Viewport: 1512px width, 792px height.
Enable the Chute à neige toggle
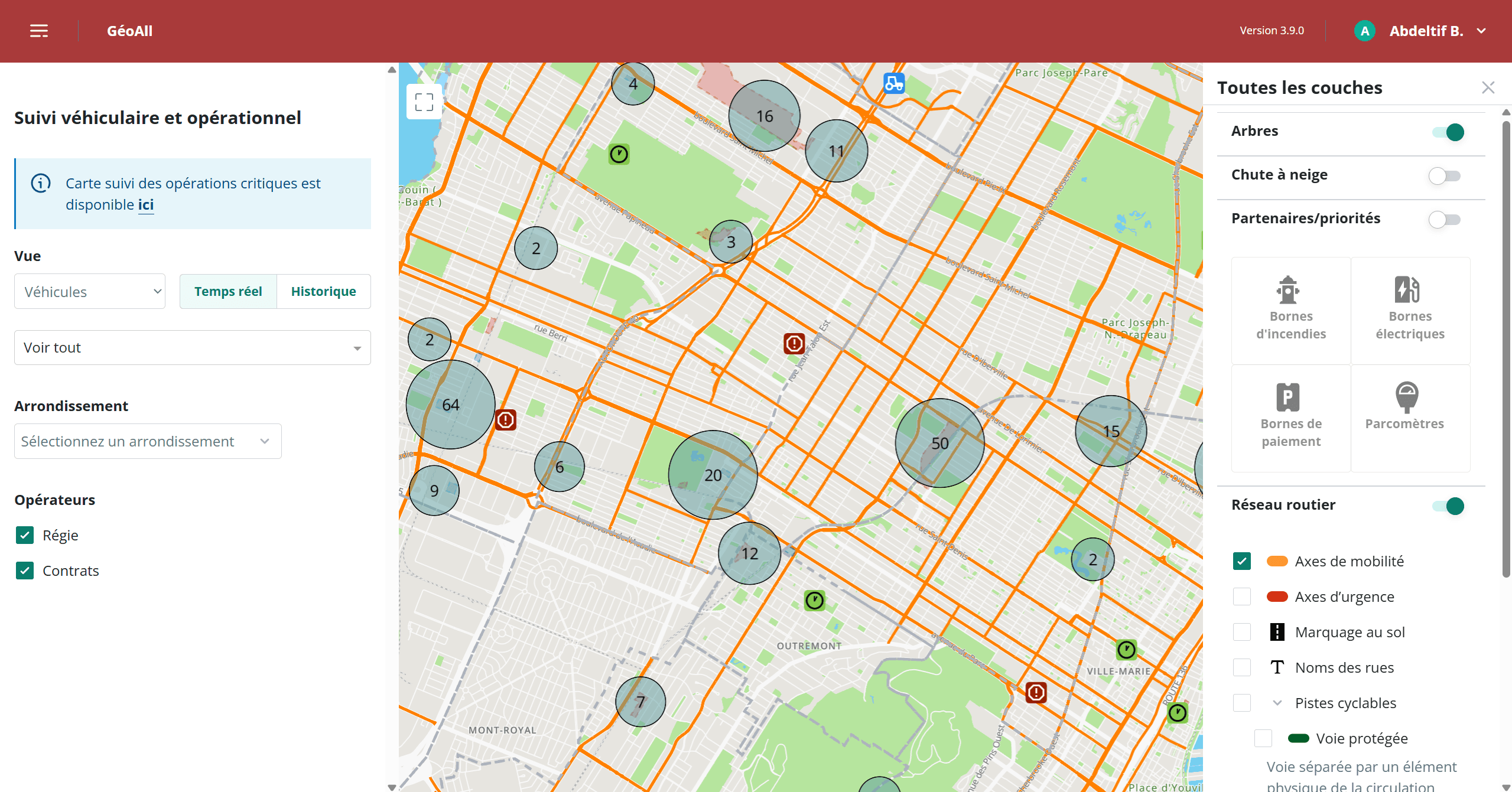[x=1444, y=175]
